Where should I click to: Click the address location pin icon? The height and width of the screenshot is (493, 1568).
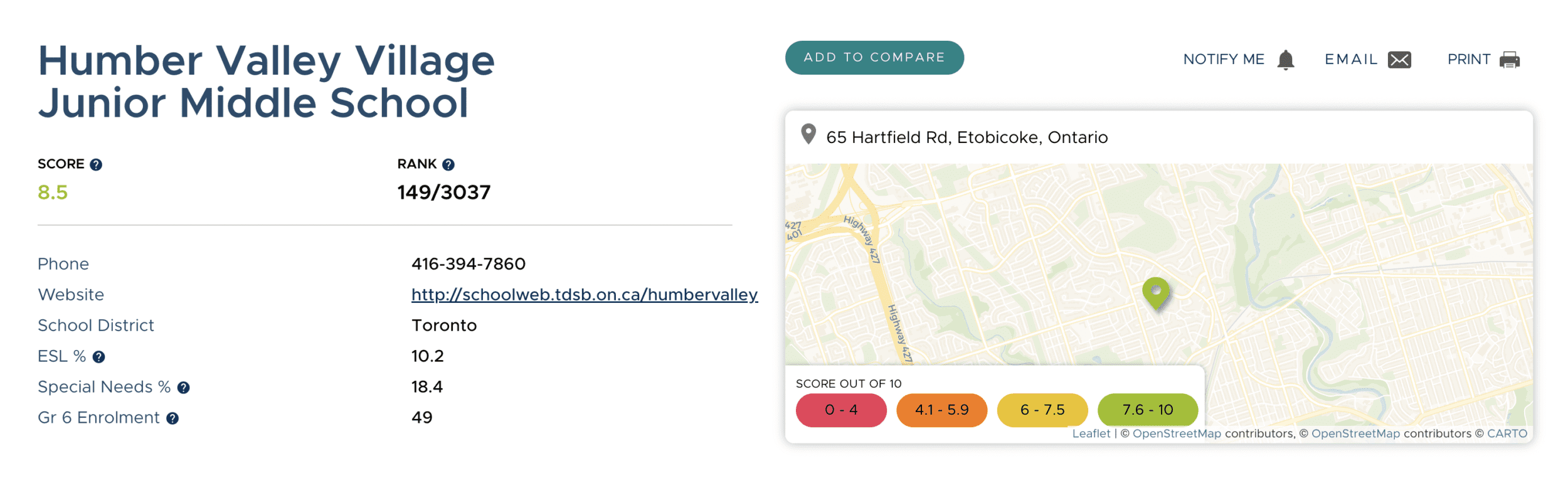(x=808, y=134)
